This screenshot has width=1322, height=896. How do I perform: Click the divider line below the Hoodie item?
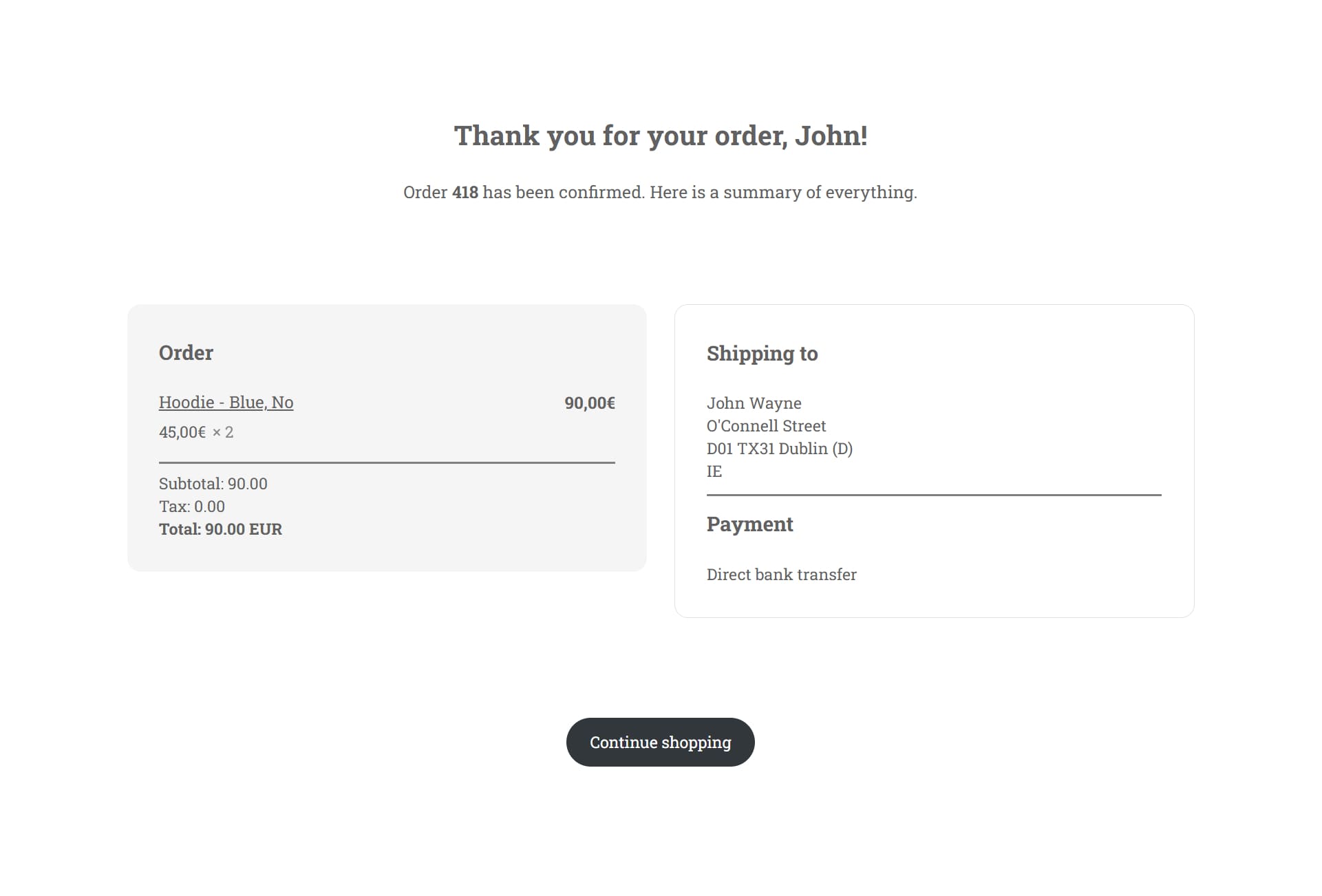pos(387,462)
